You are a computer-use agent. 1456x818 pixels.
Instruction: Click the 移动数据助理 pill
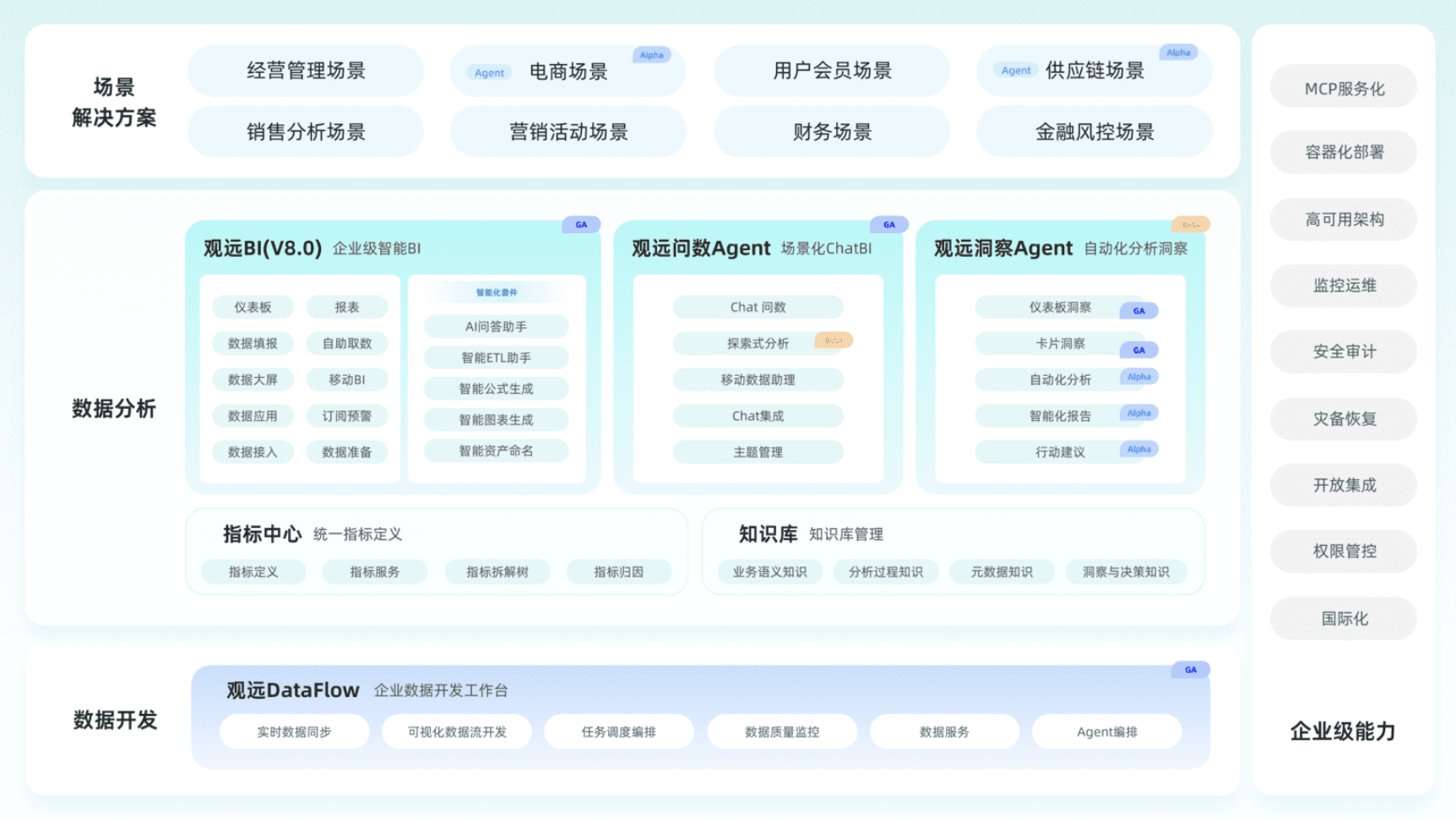coord(758,379)
